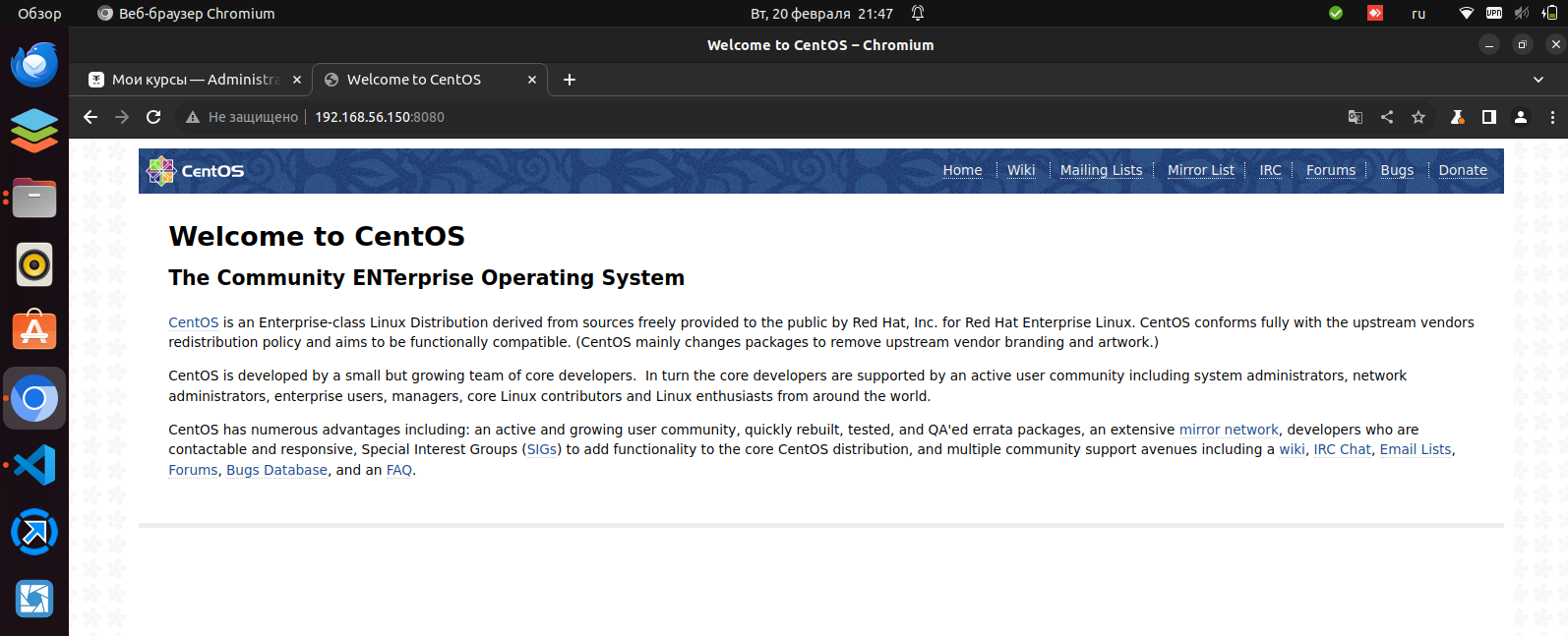Open the Chromium profile avatar

(1521, 117)
